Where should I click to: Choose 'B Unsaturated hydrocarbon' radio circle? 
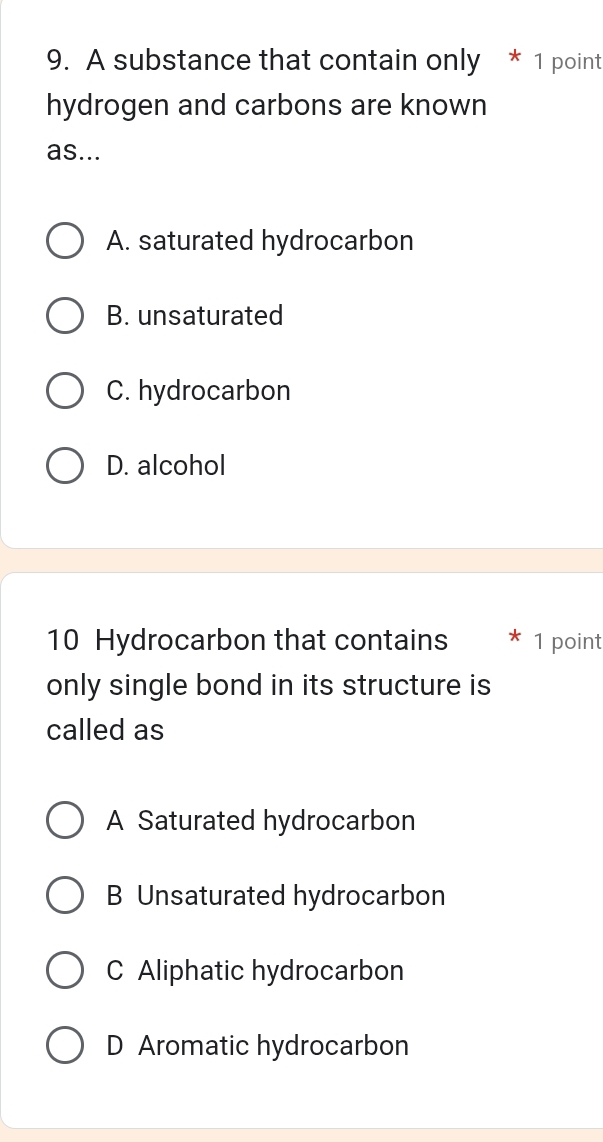point(66,896)
